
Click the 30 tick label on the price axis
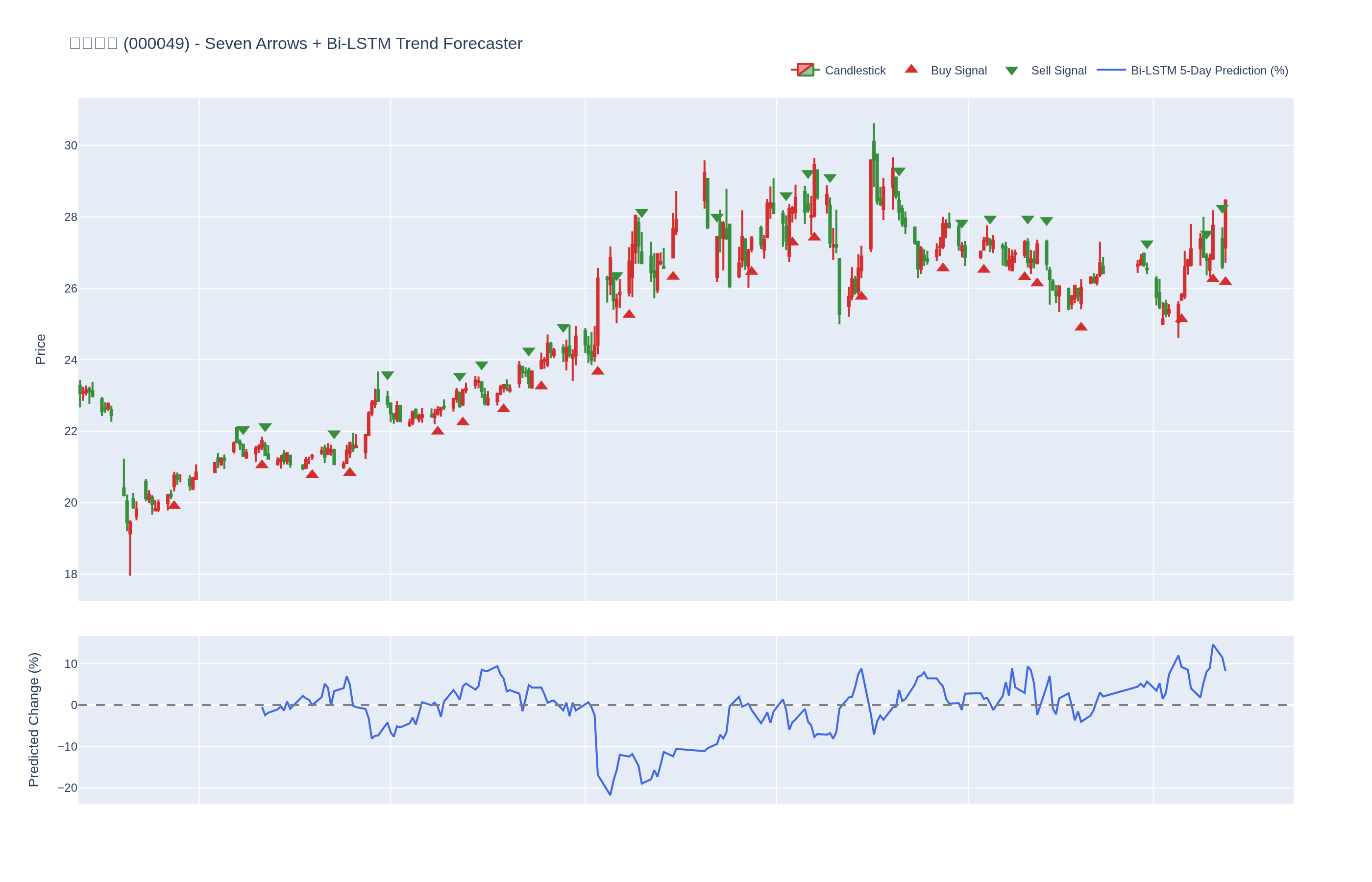(x=71, y=146)
